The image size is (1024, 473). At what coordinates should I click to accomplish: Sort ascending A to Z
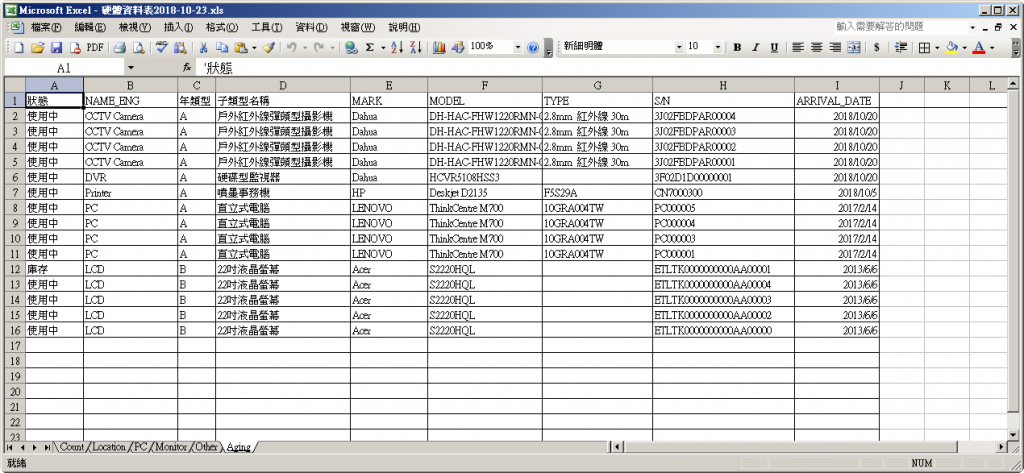tap(397, 48)
